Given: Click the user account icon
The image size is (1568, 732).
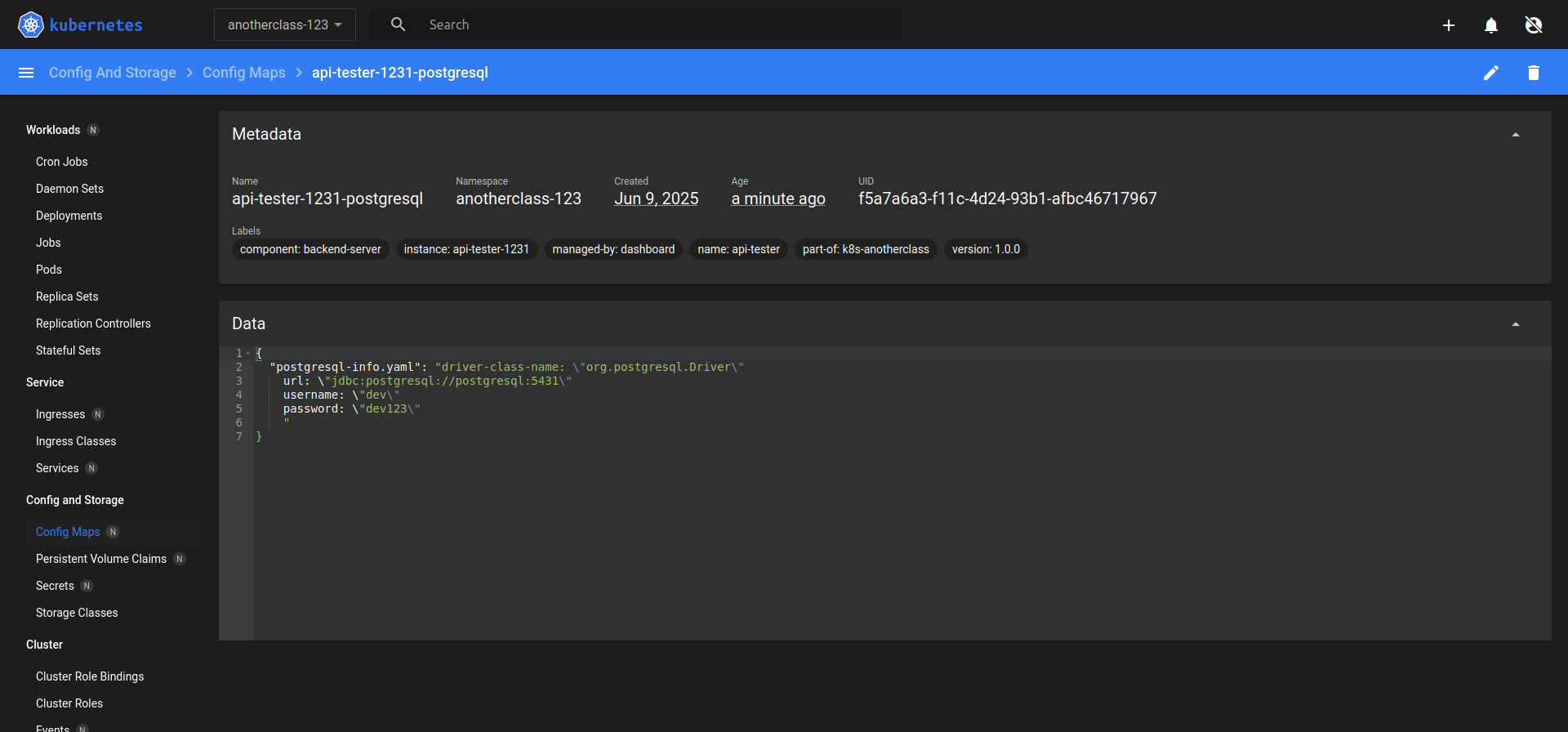Looking at the screenshot, I should coord(1534,25).
